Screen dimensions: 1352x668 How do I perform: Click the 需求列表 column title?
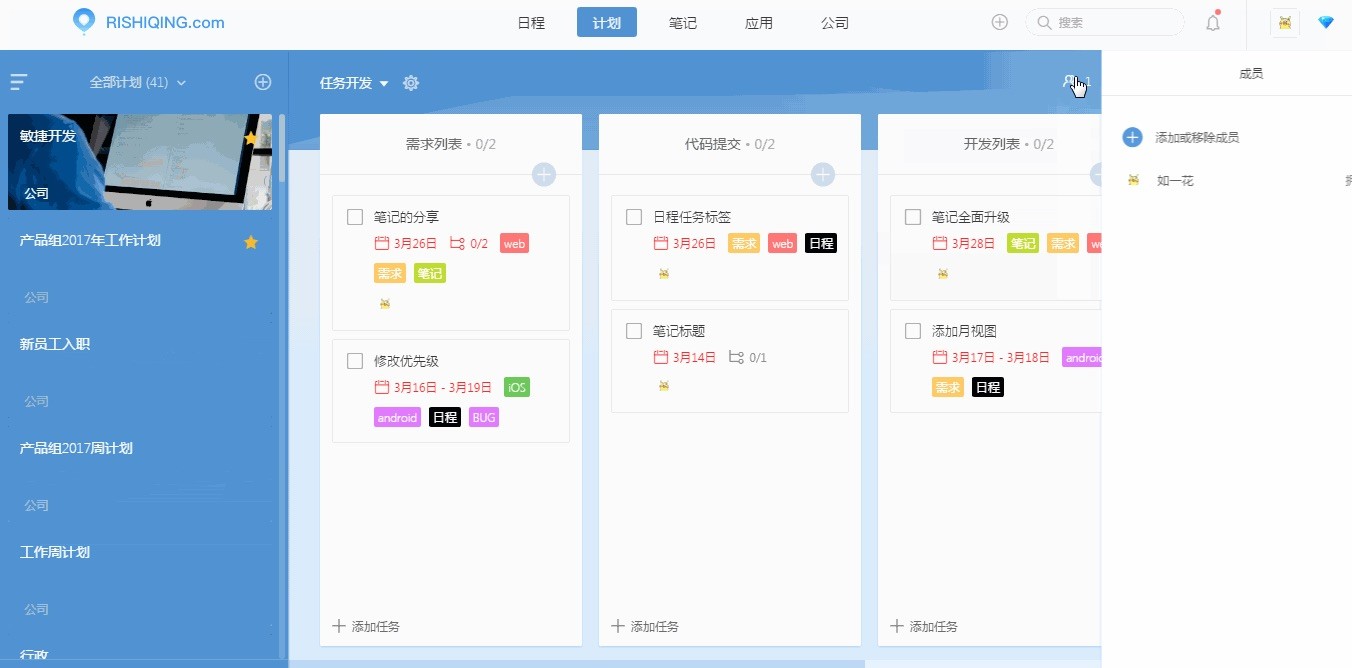tap(433, 144)
